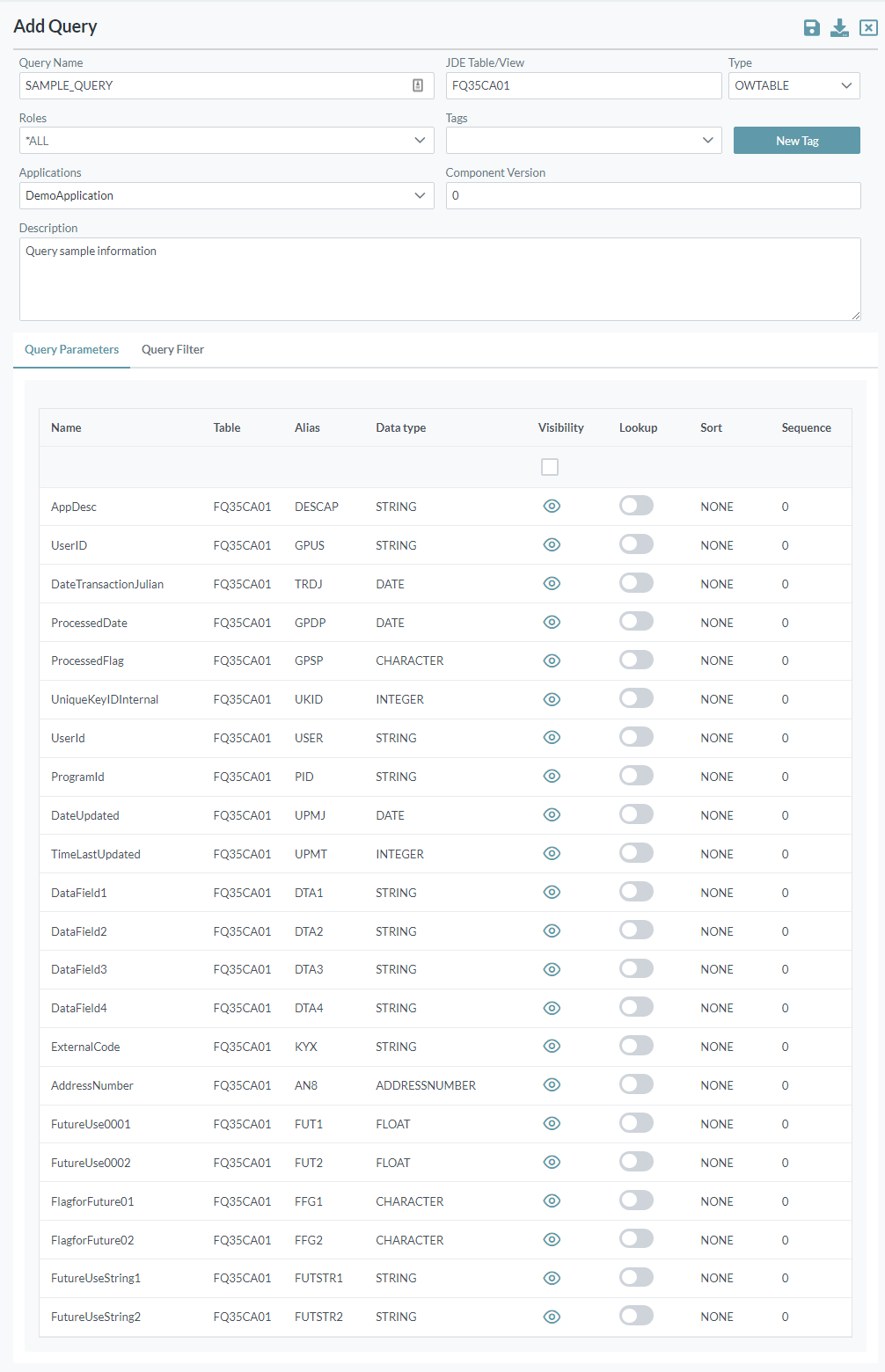Image resolution: width=885 pixels, height=1372 pixels.
Task: Turn on Lookup for the ExternalCode parameter
Action: click(x=636, y=1046)
